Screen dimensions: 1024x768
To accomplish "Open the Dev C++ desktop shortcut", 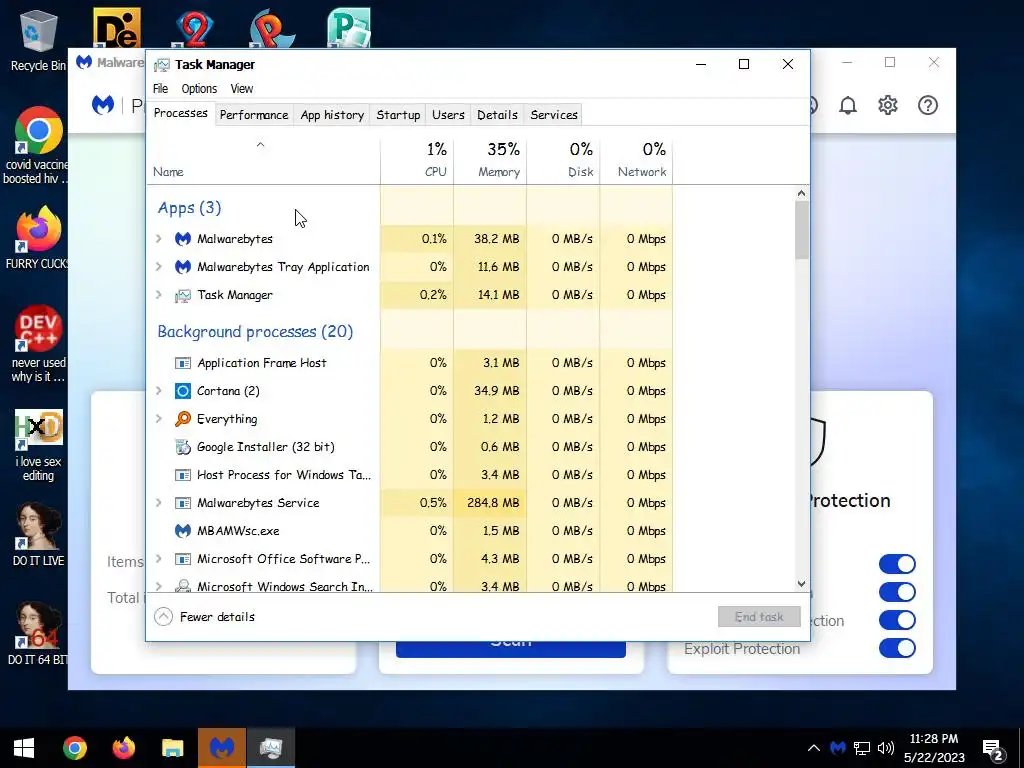I will point(38,344).
